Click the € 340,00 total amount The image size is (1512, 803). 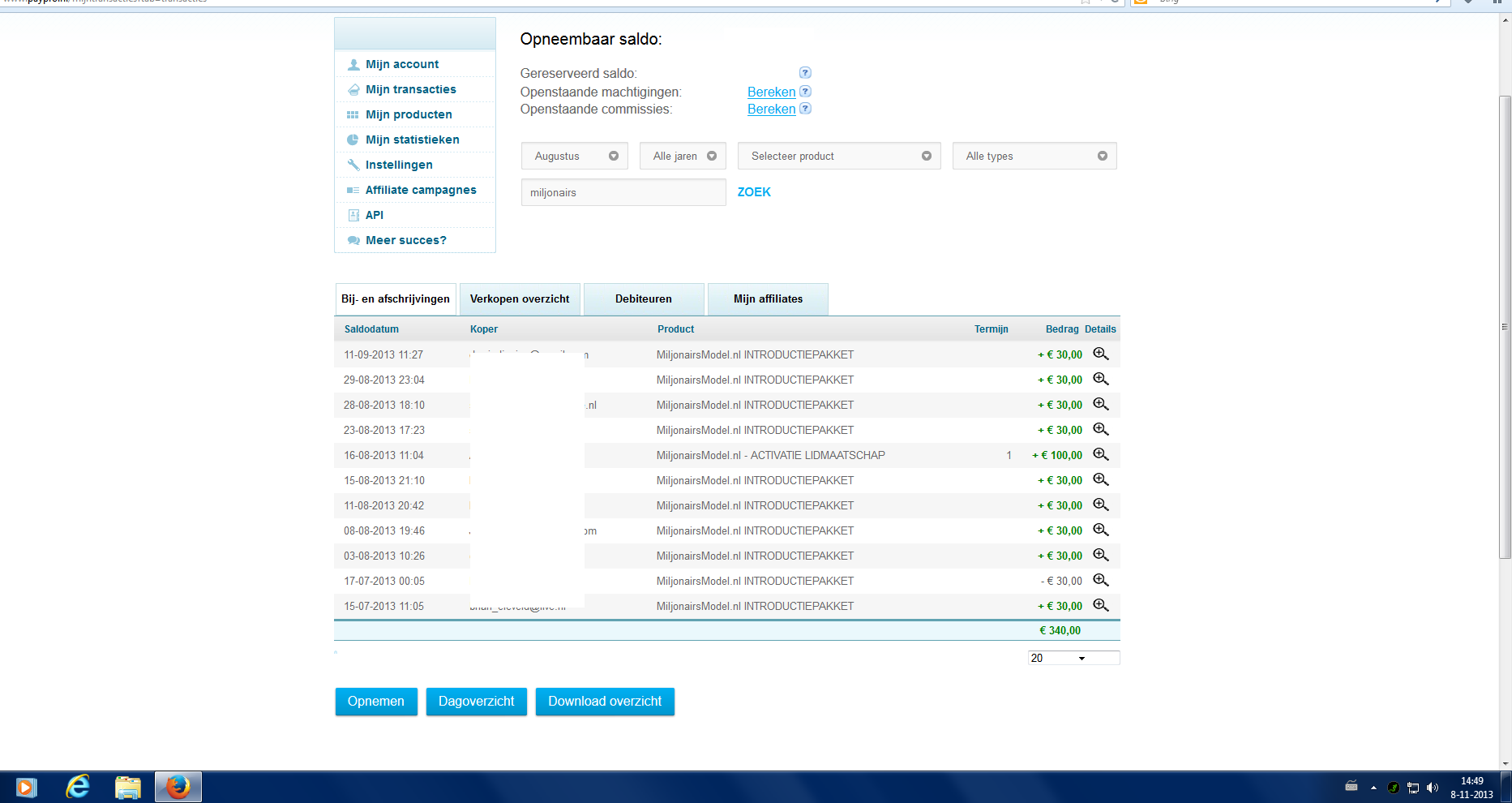click(x=1060, y=630)
